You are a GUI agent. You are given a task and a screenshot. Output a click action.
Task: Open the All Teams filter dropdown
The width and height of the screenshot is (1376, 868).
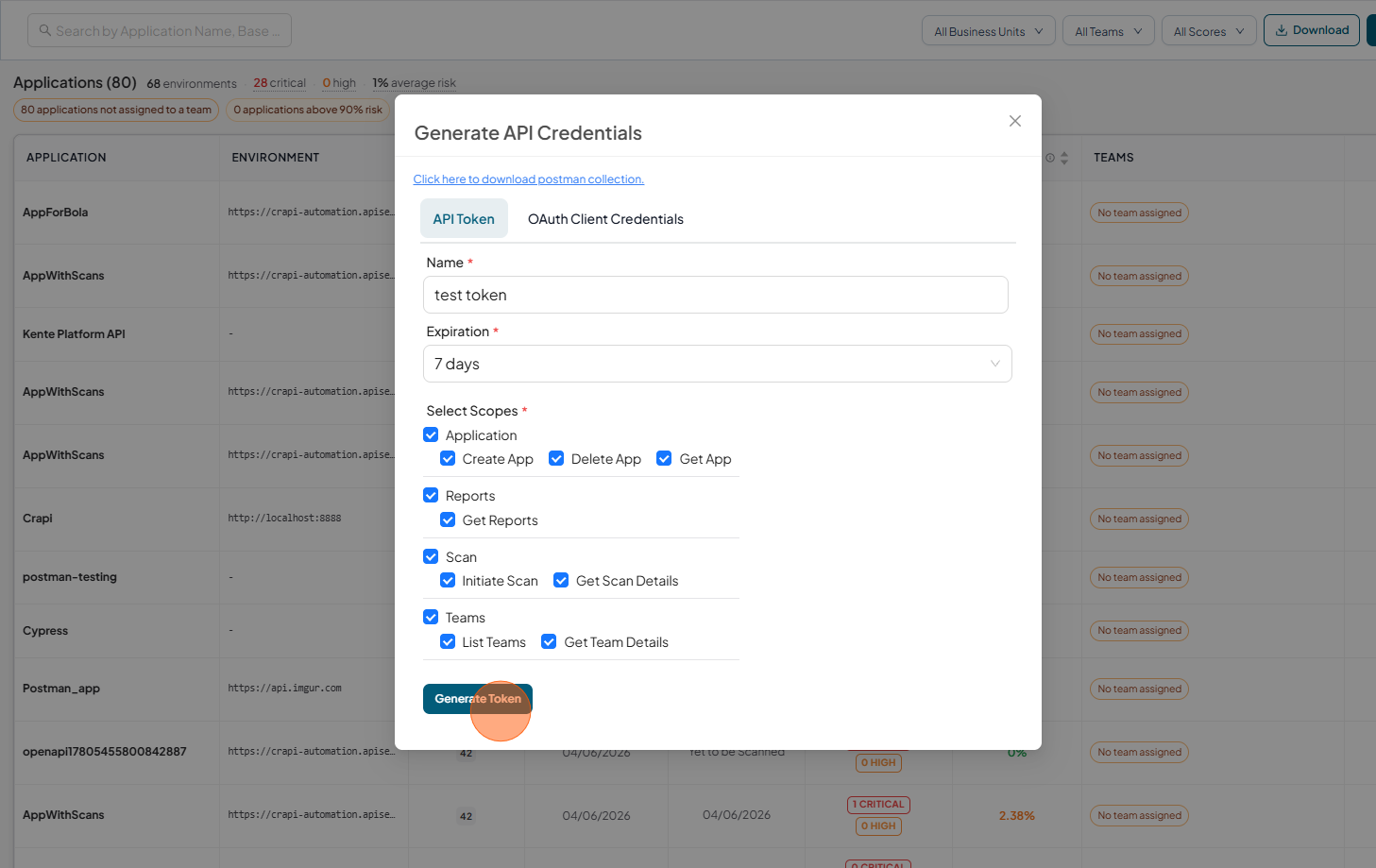click(x=1109, y=31)
